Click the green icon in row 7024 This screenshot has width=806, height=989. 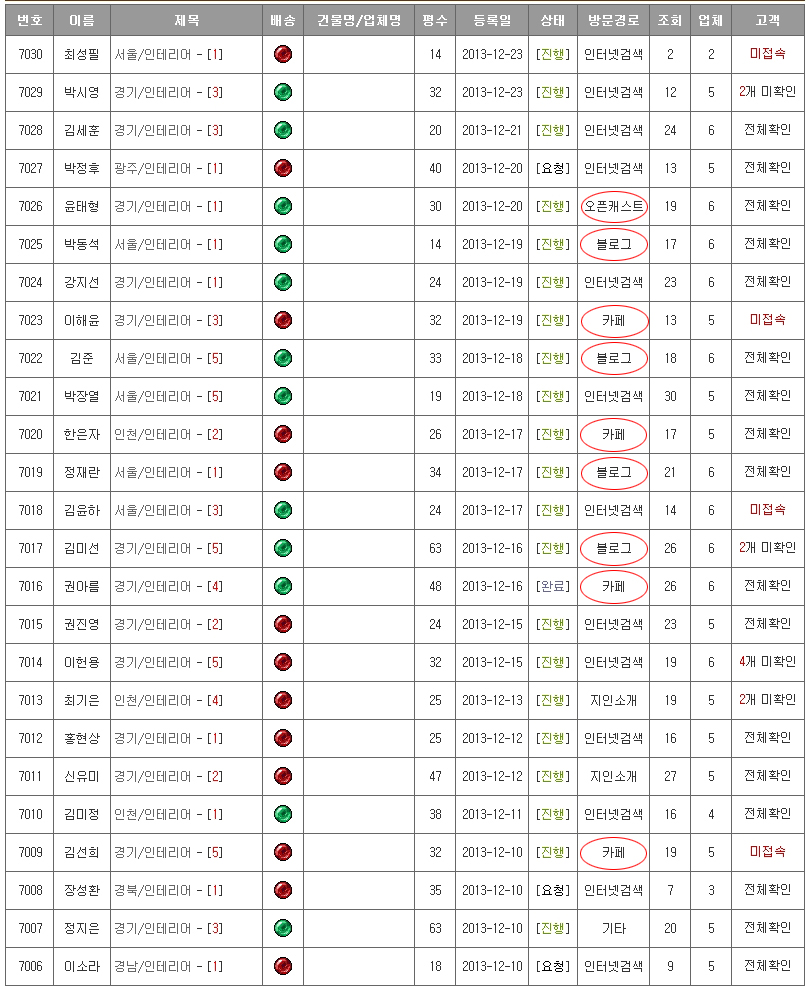coord(283,282)
